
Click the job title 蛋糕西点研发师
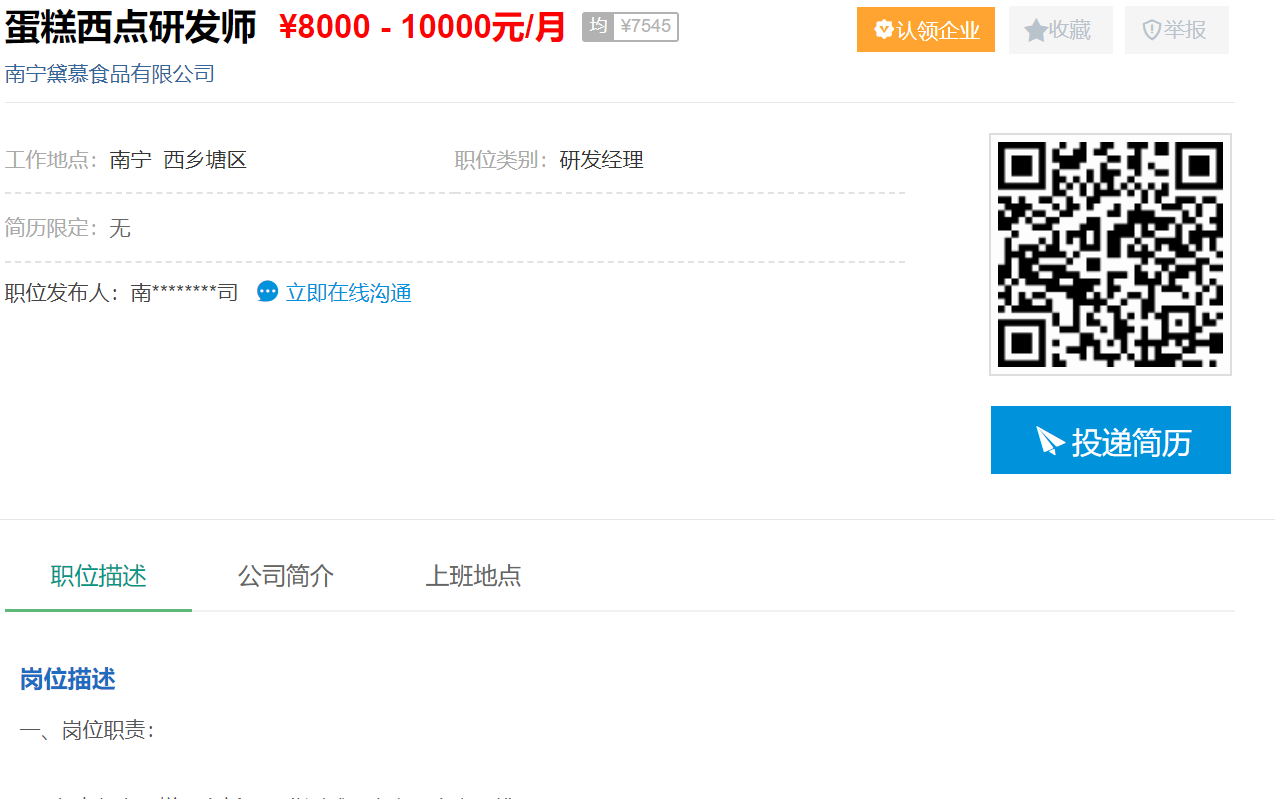point(131,28)
